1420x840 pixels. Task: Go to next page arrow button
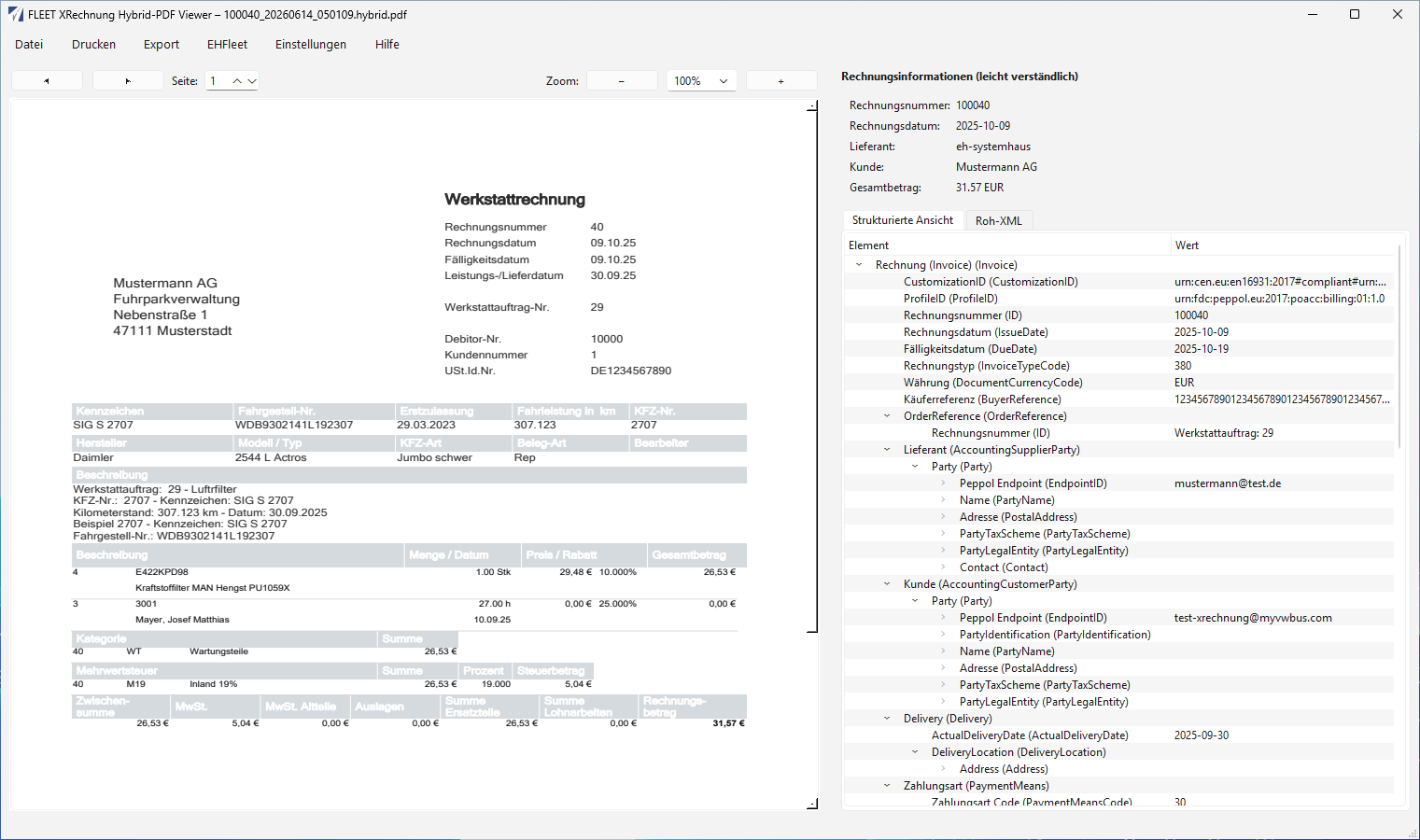pos(128,81)
